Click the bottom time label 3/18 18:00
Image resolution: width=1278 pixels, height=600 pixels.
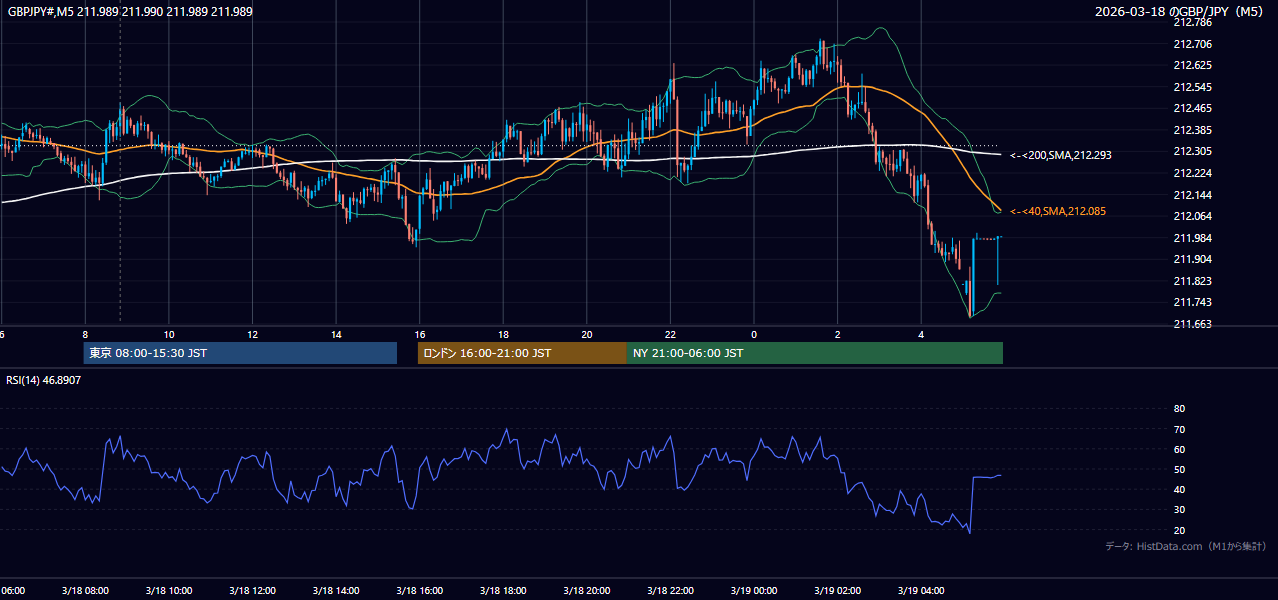click(503, 591)
